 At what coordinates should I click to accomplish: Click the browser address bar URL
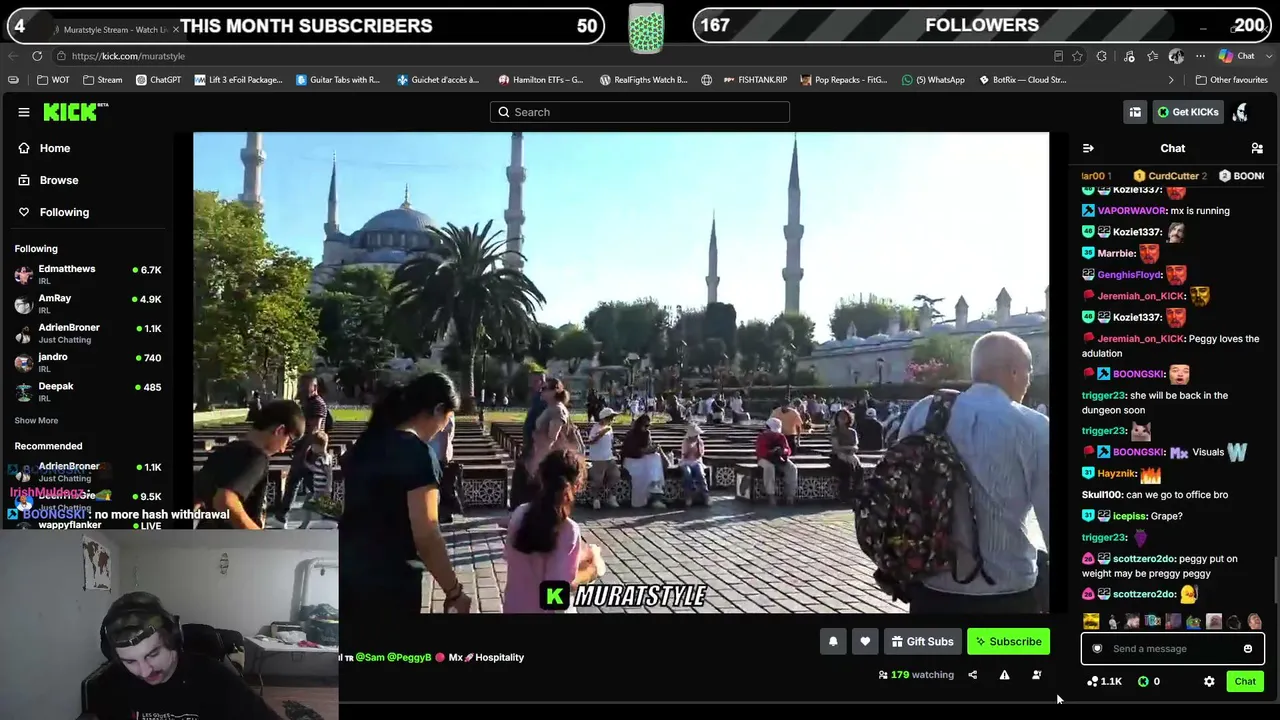click(x=128, y=56)
